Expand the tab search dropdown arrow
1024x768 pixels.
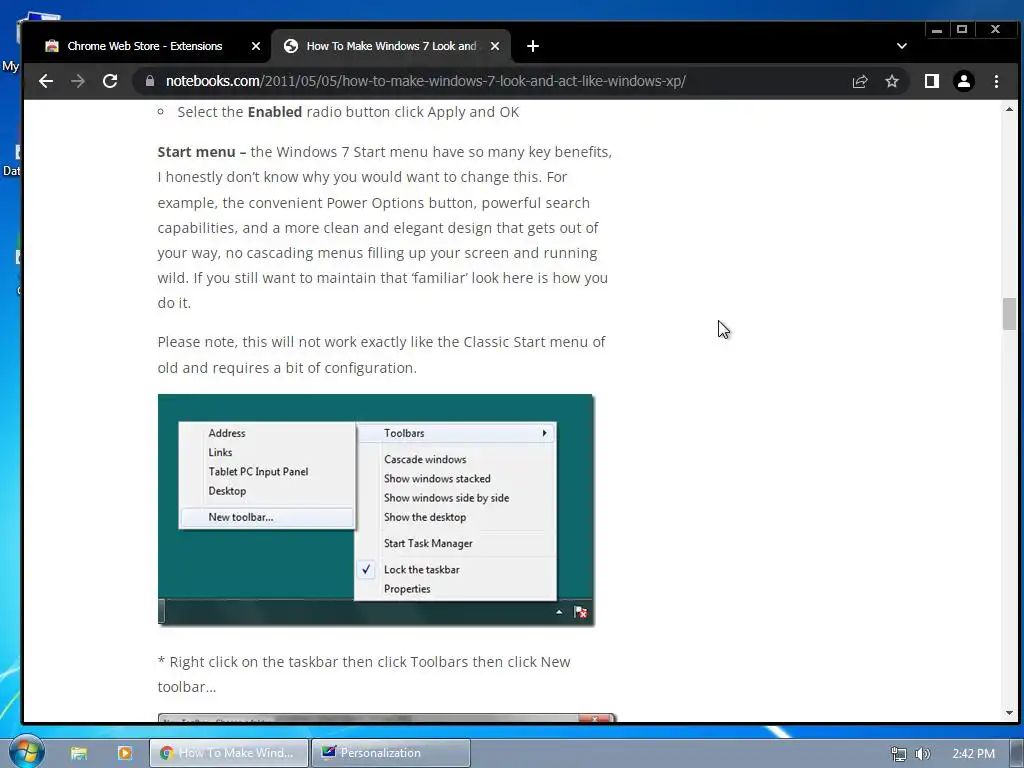pos(902,46)
